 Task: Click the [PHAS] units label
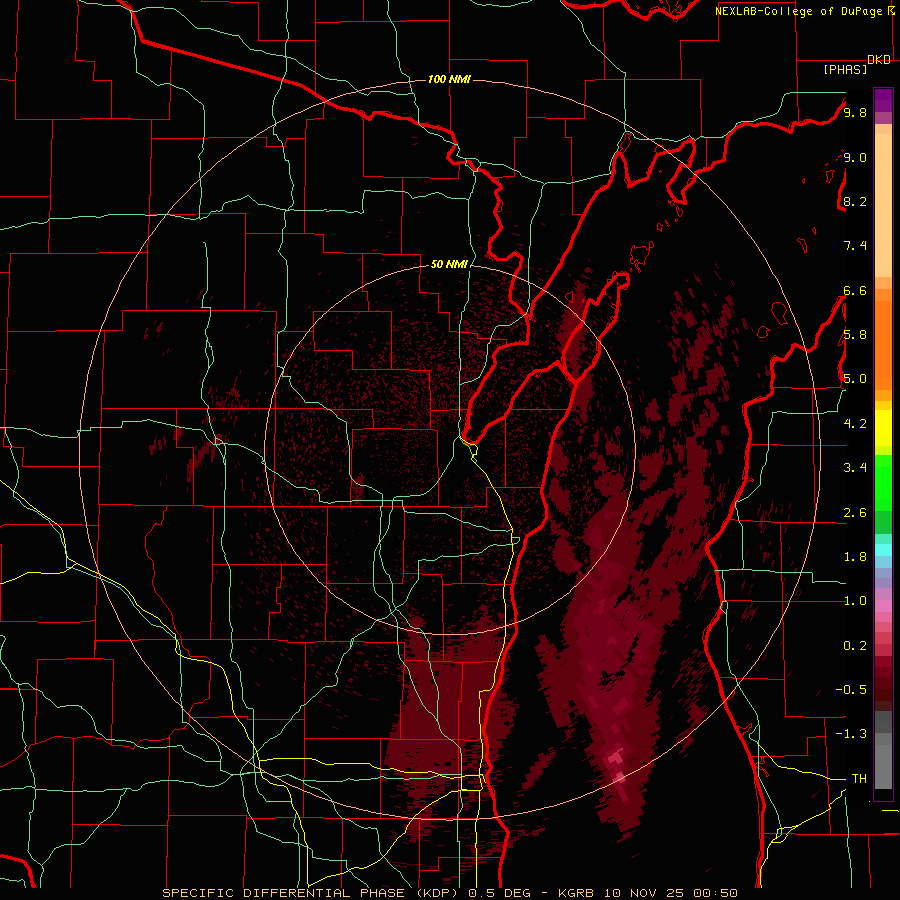(845, 69)
